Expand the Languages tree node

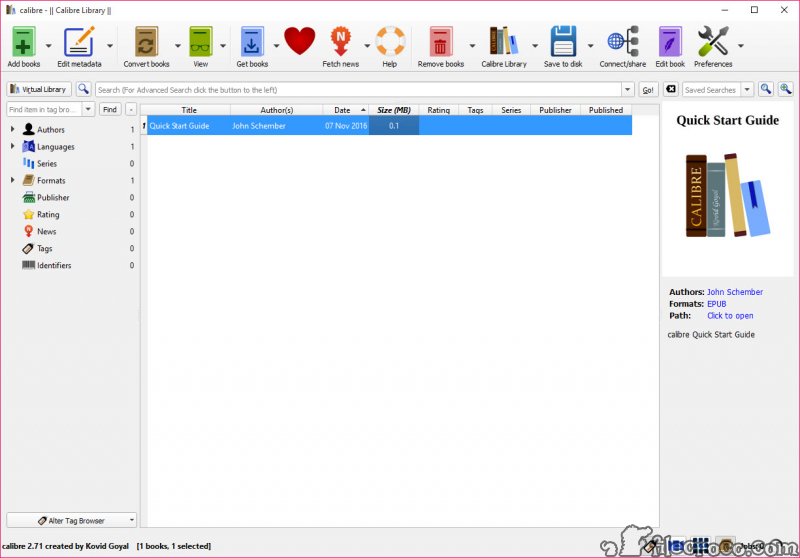pyautogui.click(x=12, y=146)
